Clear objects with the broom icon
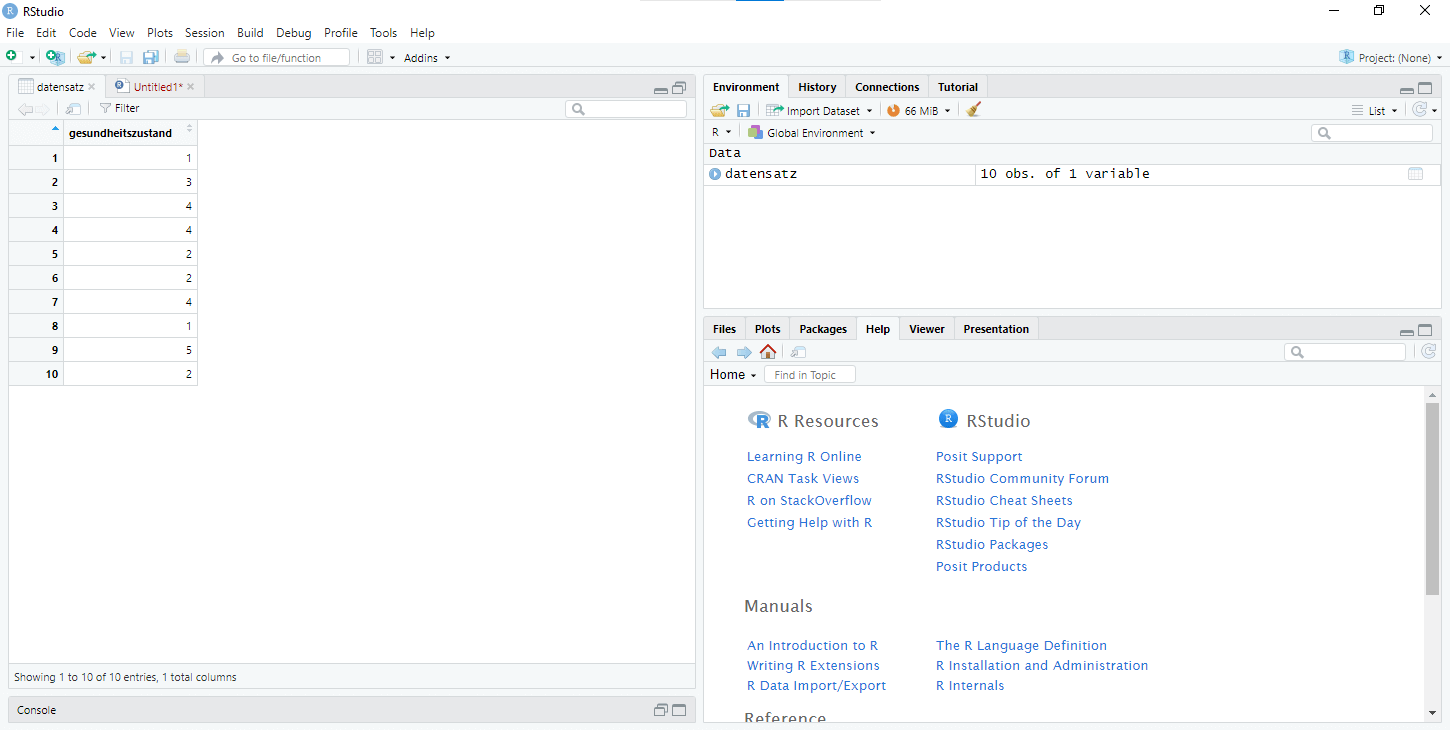This screenshot has height=730, width=1450. point(973,110)
